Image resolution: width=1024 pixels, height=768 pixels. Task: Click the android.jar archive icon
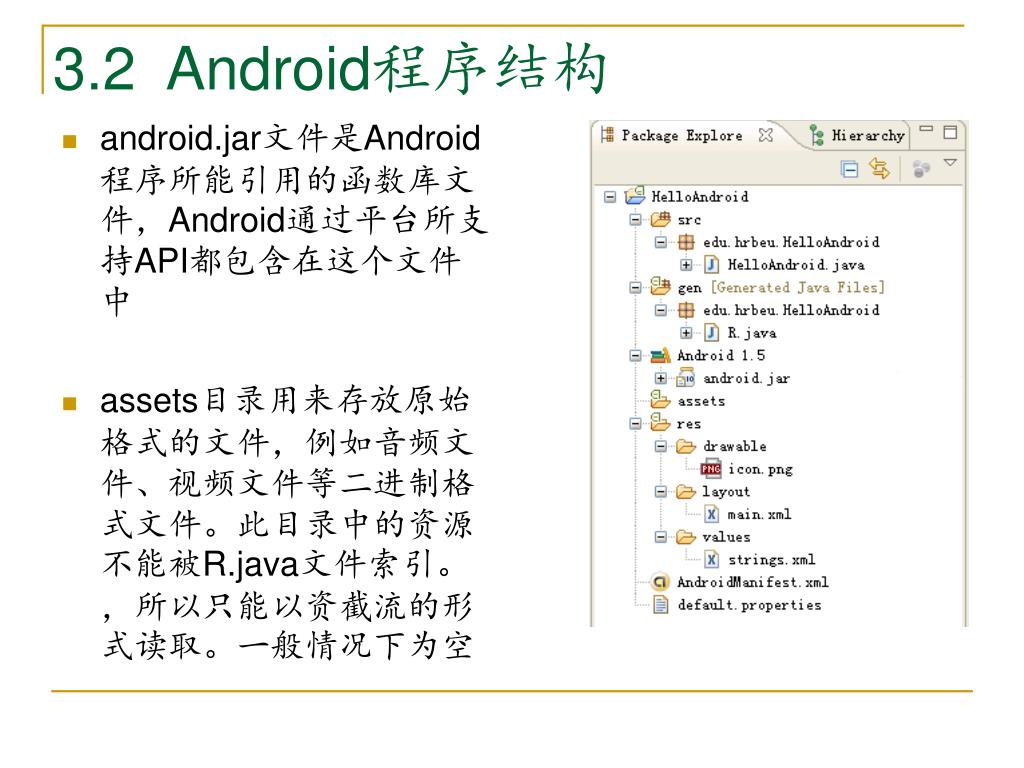[x=686, y=378]
